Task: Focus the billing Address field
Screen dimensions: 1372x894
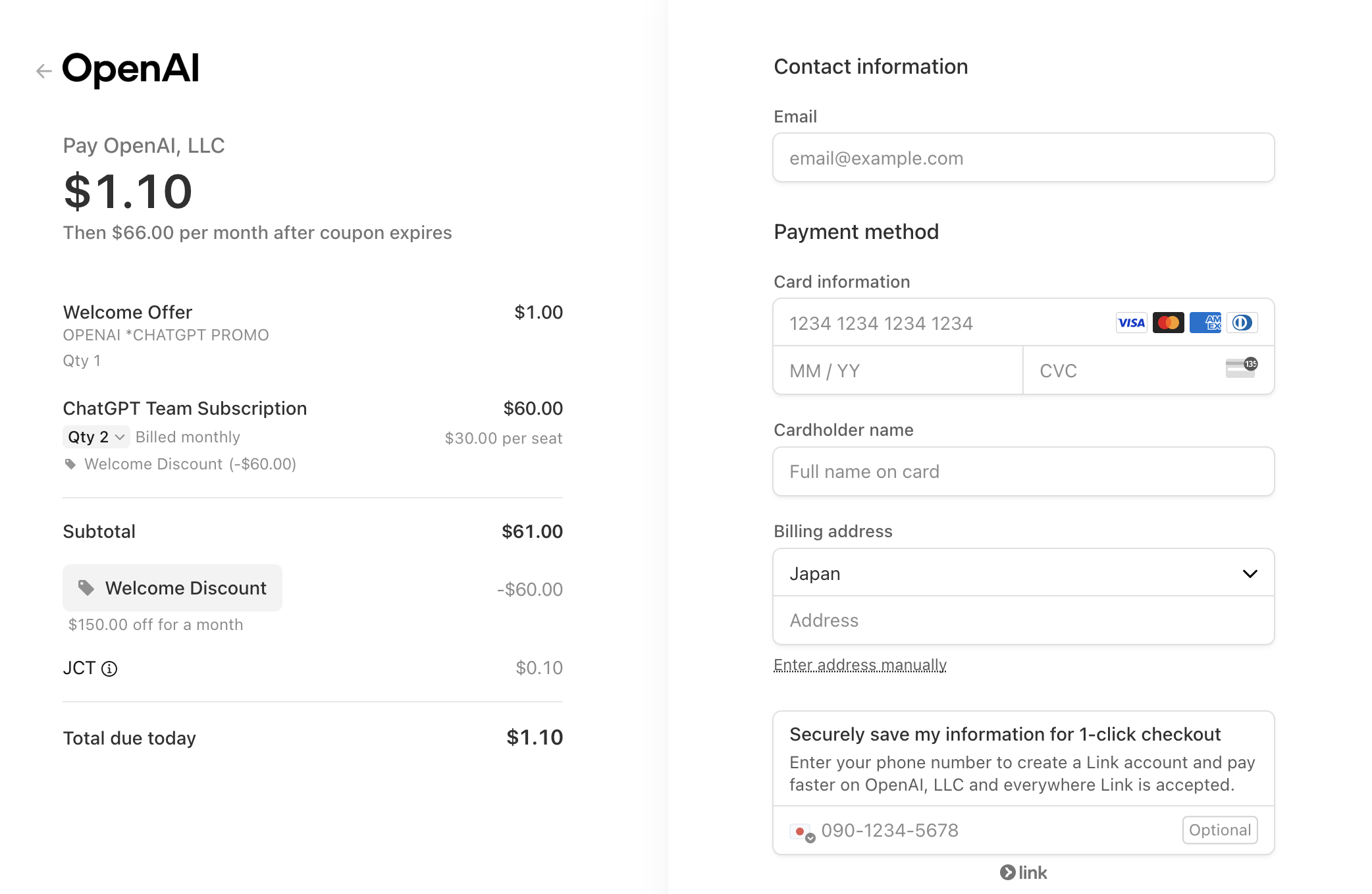Action: tap(1024, 620)
